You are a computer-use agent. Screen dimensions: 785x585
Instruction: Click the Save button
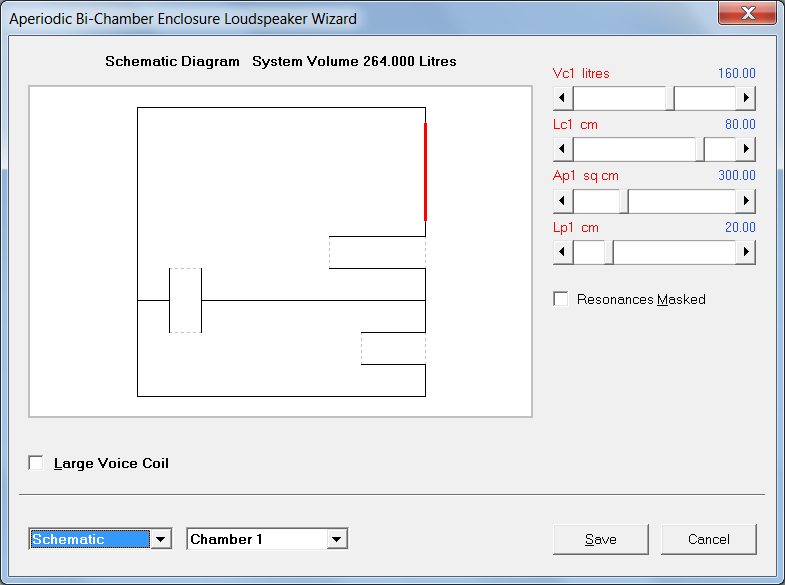[601, 539]
